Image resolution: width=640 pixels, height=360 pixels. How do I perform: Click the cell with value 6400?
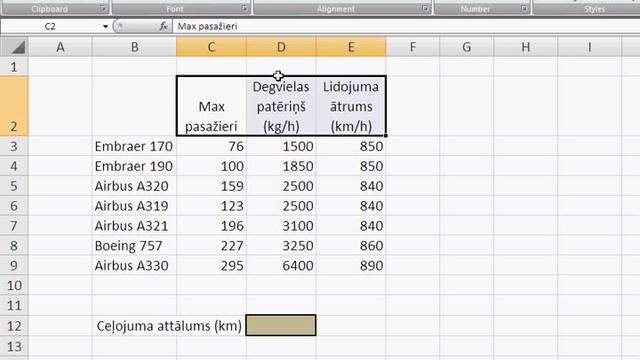point(281,266)
